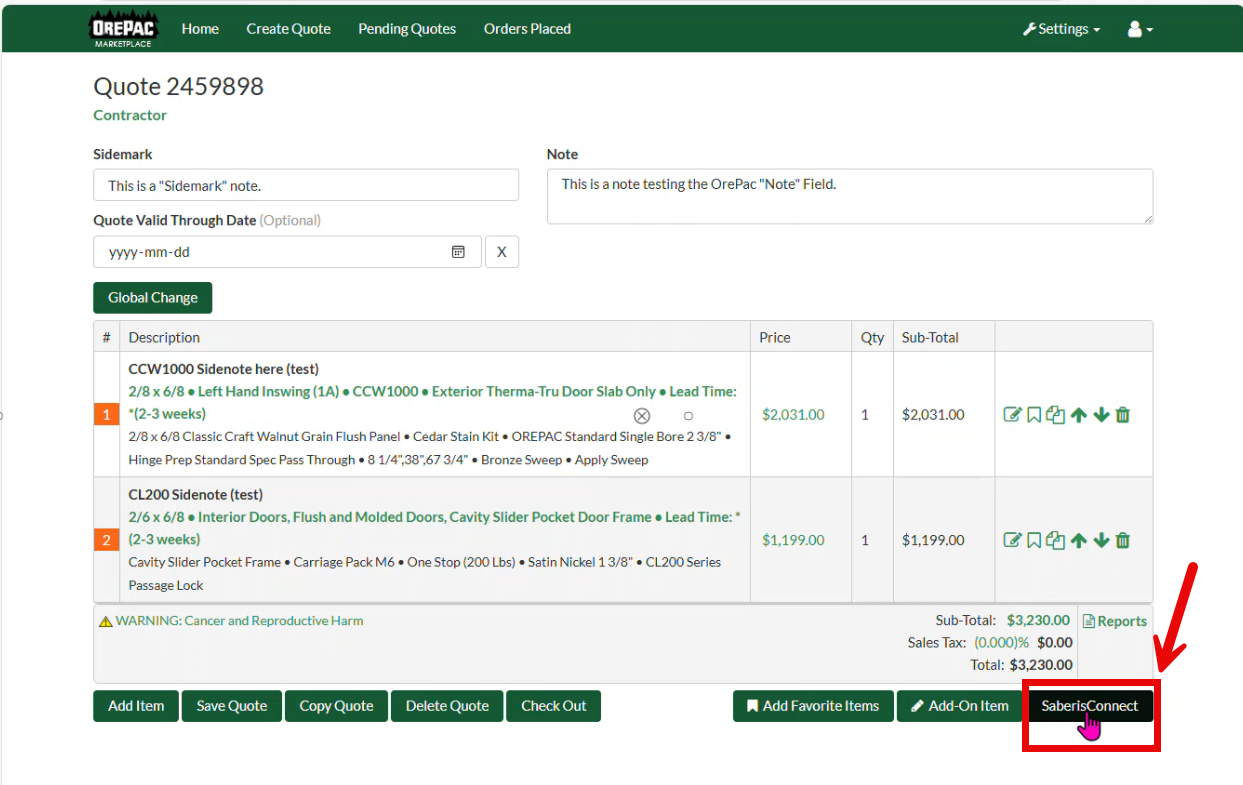Open the Settings dropdown menu
Viewport: 1243px width, 785px height.
click(1061, 29)
